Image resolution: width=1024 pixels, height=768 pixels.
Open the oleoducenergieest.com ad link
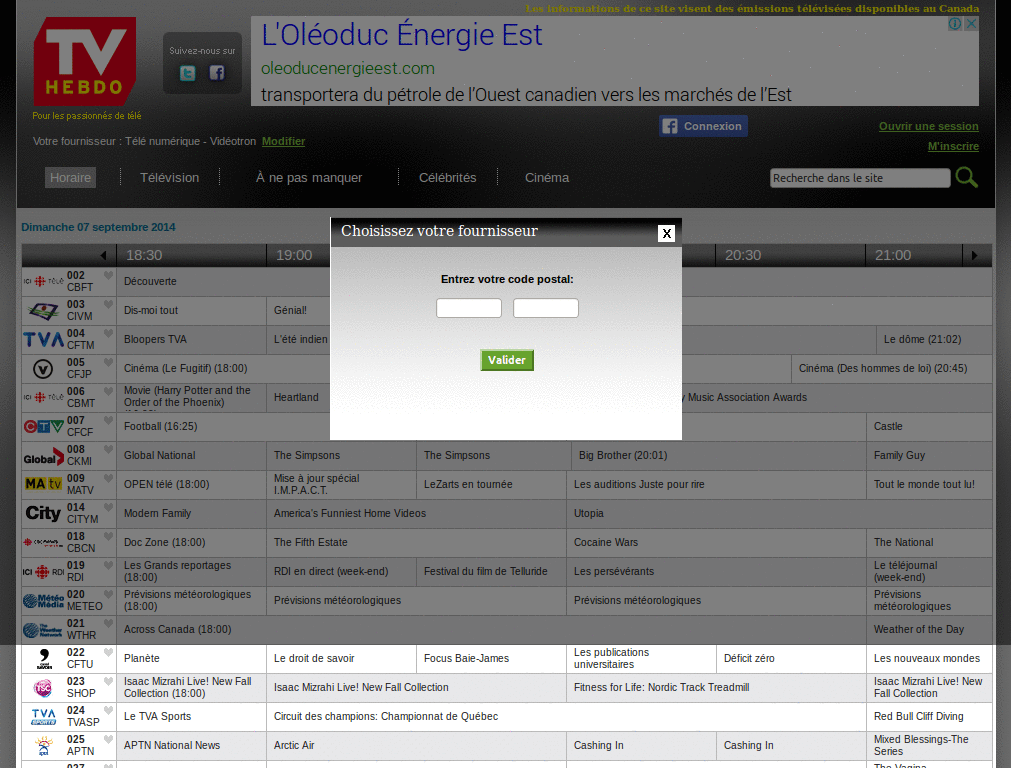tap(348, 69)
